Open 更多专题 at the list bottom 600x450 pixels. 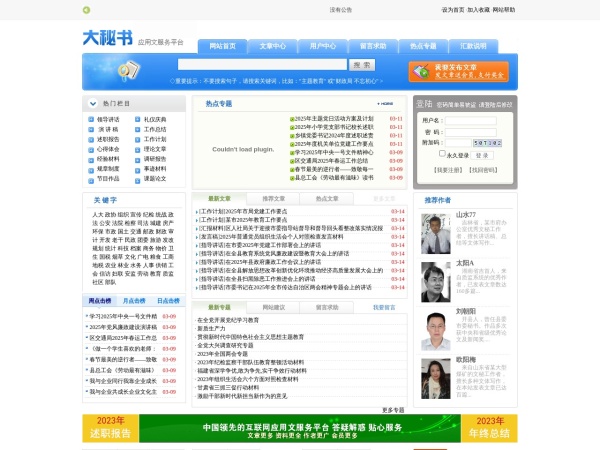[393, 410]
